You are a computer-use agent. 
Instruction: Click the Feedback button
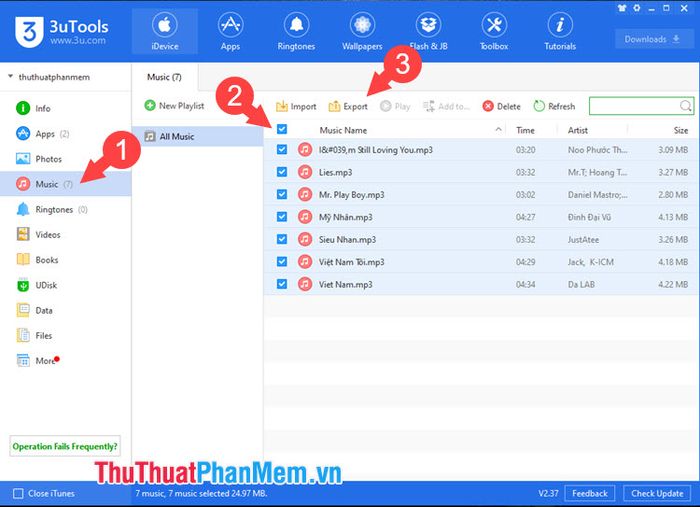coord(590,493)
